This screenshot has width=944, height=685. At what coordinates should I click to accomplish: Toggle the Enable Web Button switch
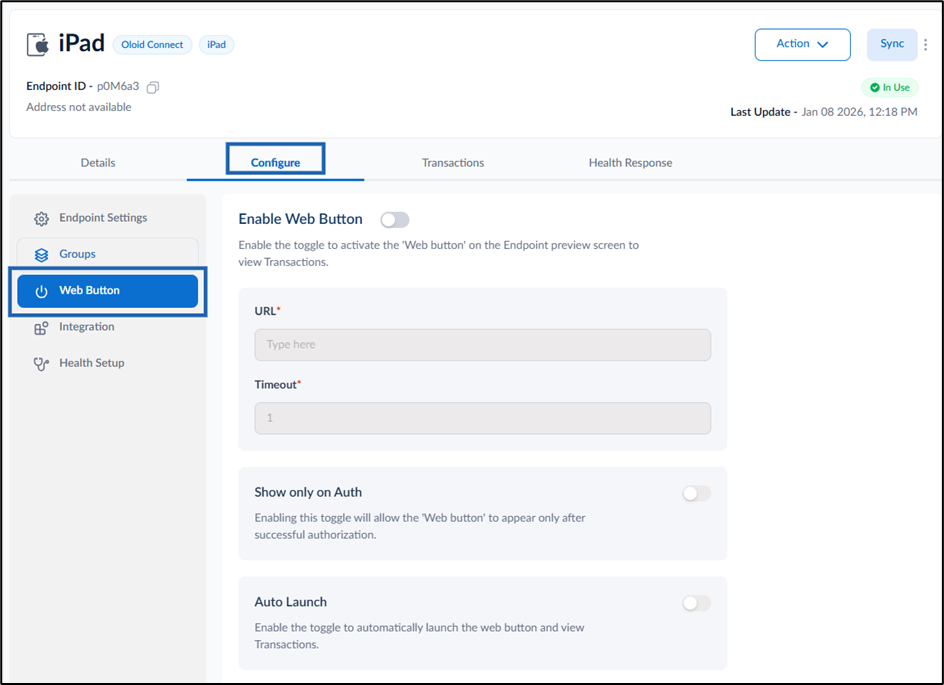click(x=395, y=220)
